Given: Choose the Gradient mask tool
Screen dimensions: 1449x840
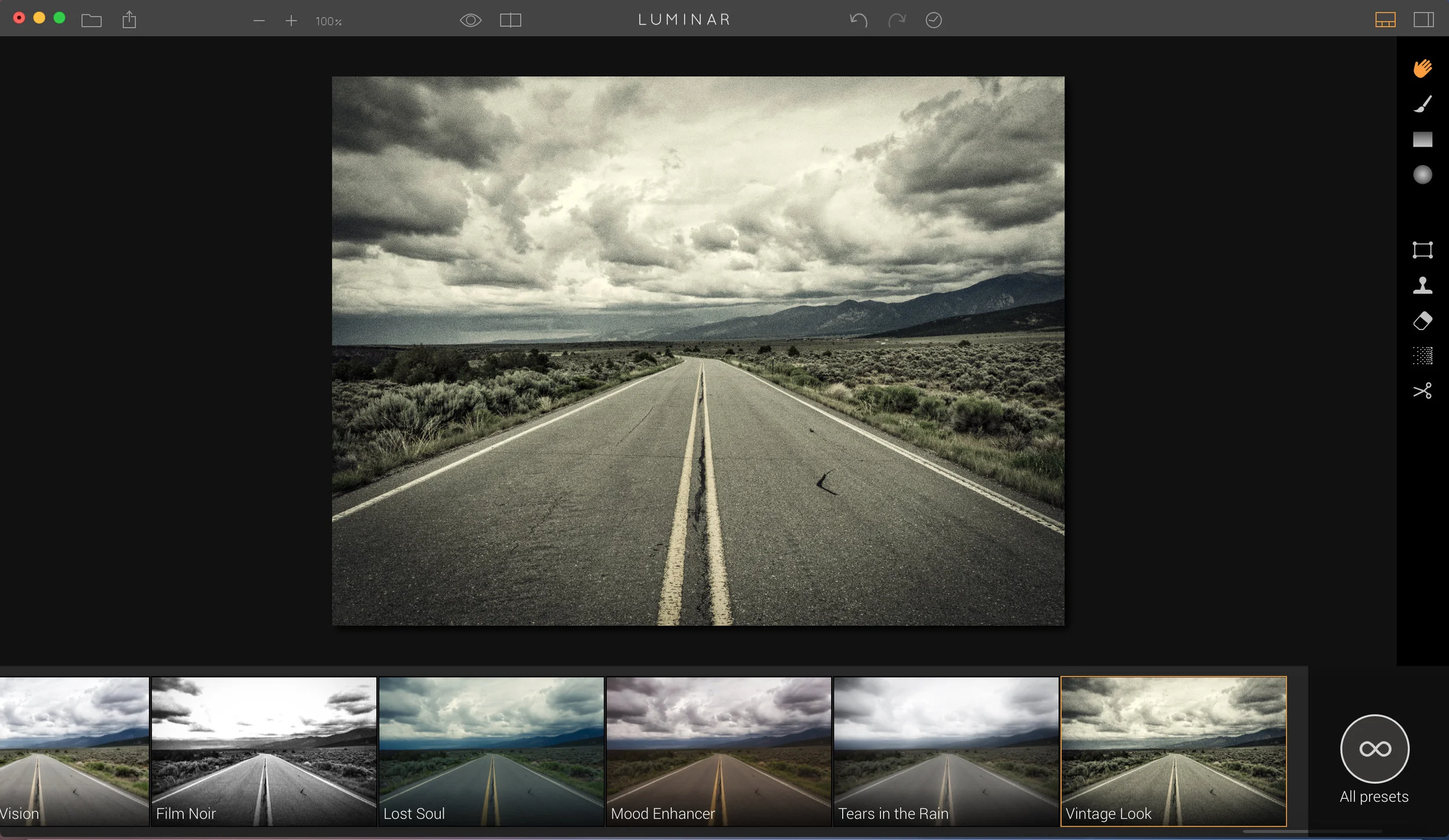Looking at the screenshot, I should pos(1422,140).
